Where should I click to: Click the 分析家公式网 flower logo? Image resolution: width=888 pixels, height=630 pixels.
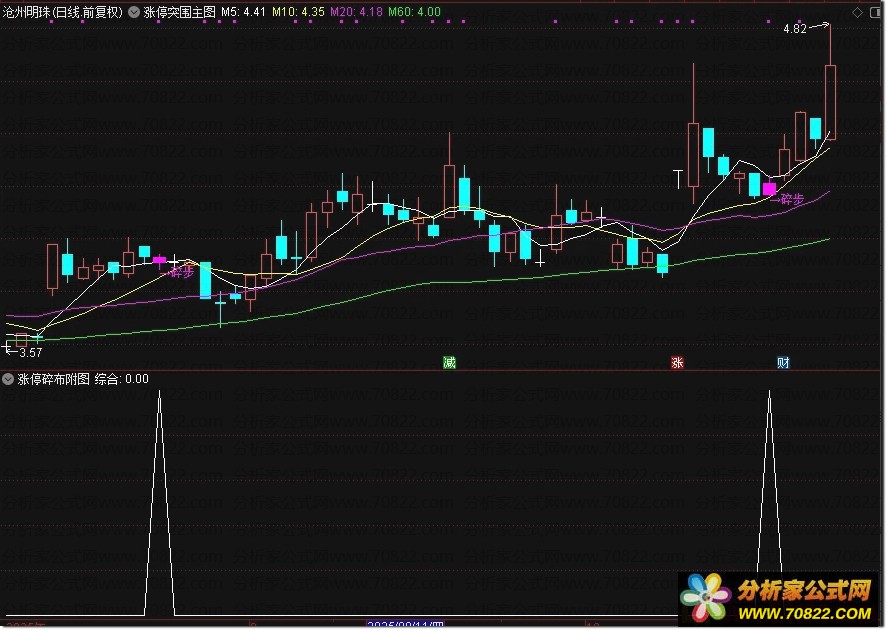[707, 599]
